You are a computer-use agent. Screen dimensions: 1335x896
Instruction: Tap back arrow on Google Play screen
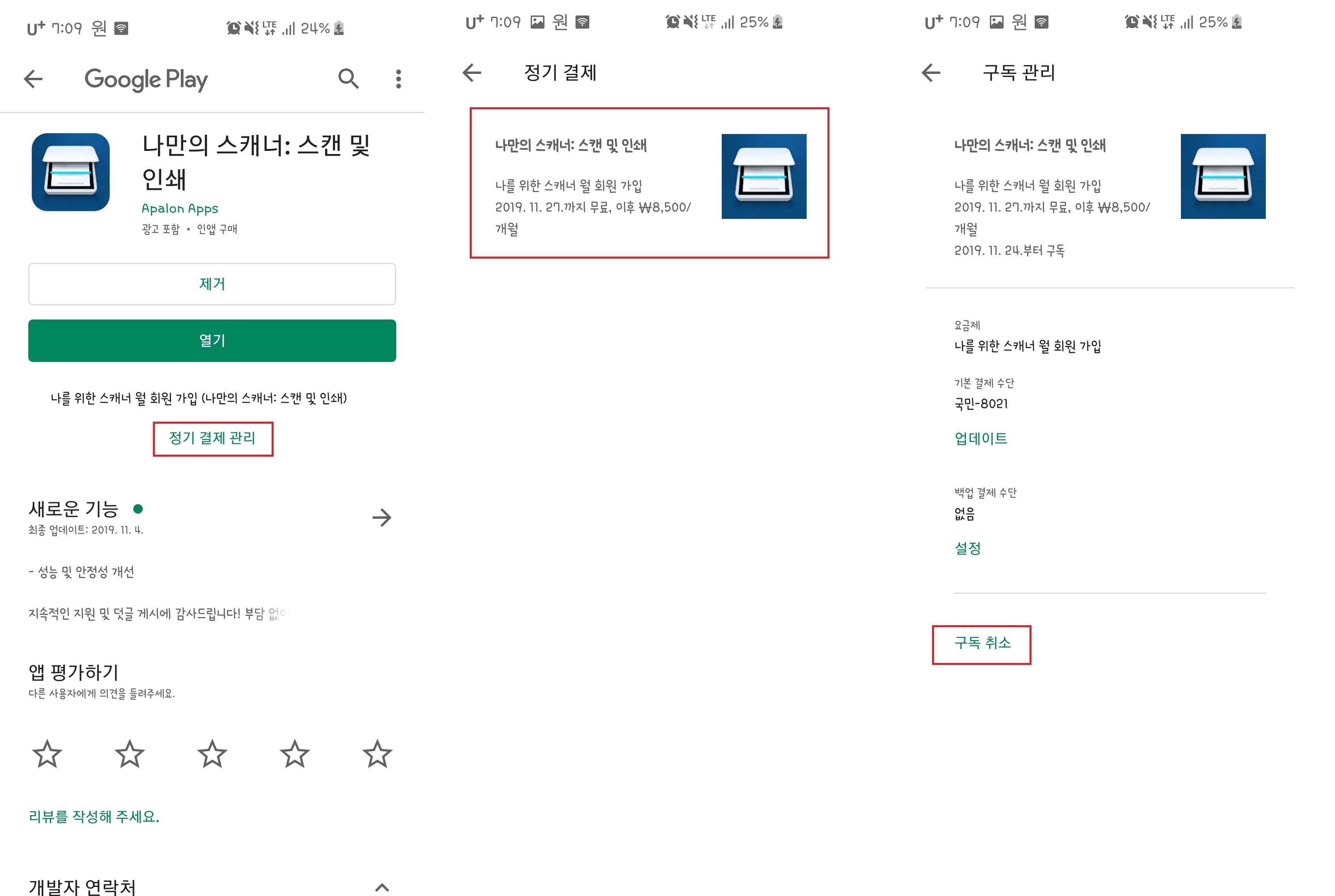[x=33, y=79]
